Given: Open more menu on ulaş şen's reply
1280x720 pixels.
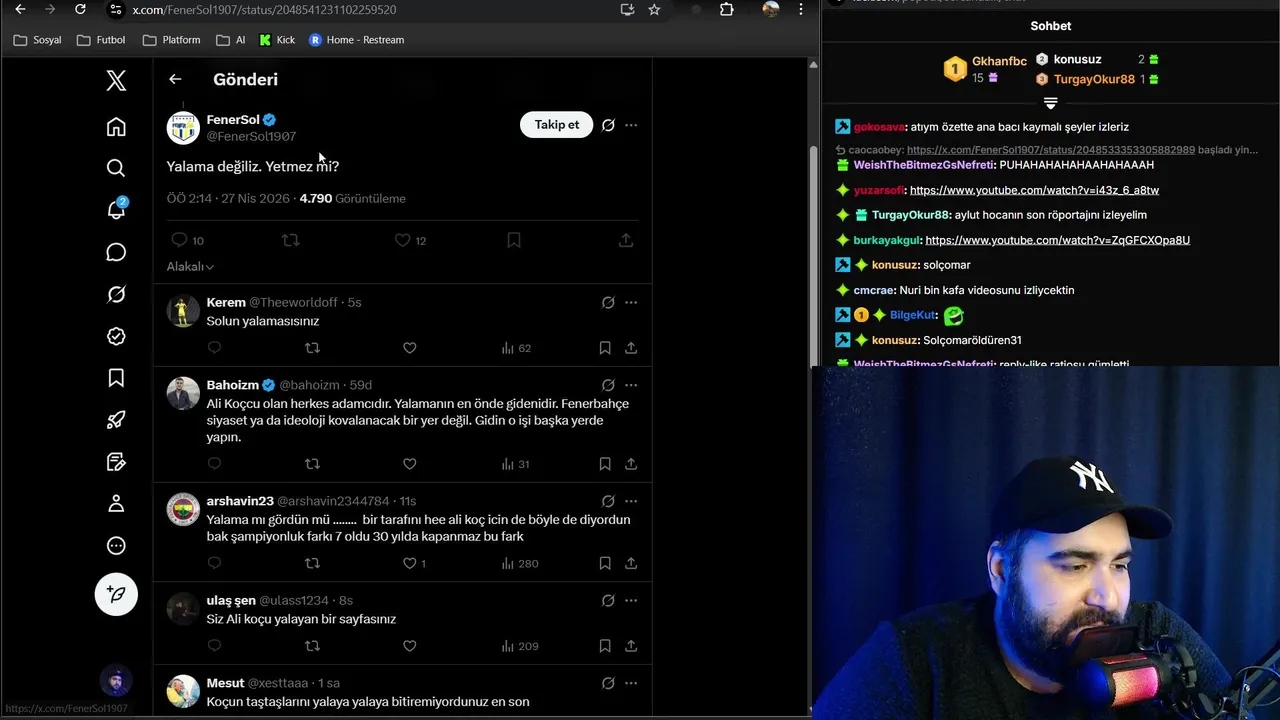Looking at the screenshot, I should pyautogui.click(x=631, y=600).
